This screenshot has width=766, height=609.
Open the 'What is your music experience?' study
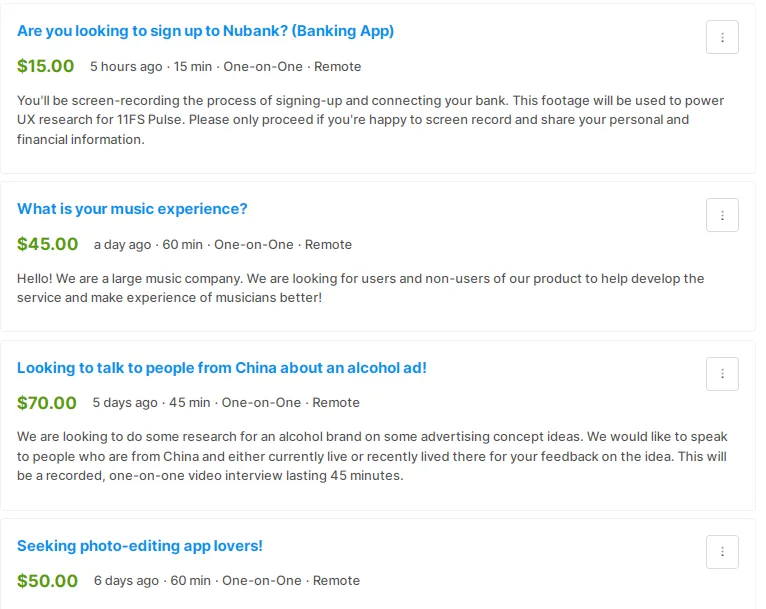click(132, 209)
